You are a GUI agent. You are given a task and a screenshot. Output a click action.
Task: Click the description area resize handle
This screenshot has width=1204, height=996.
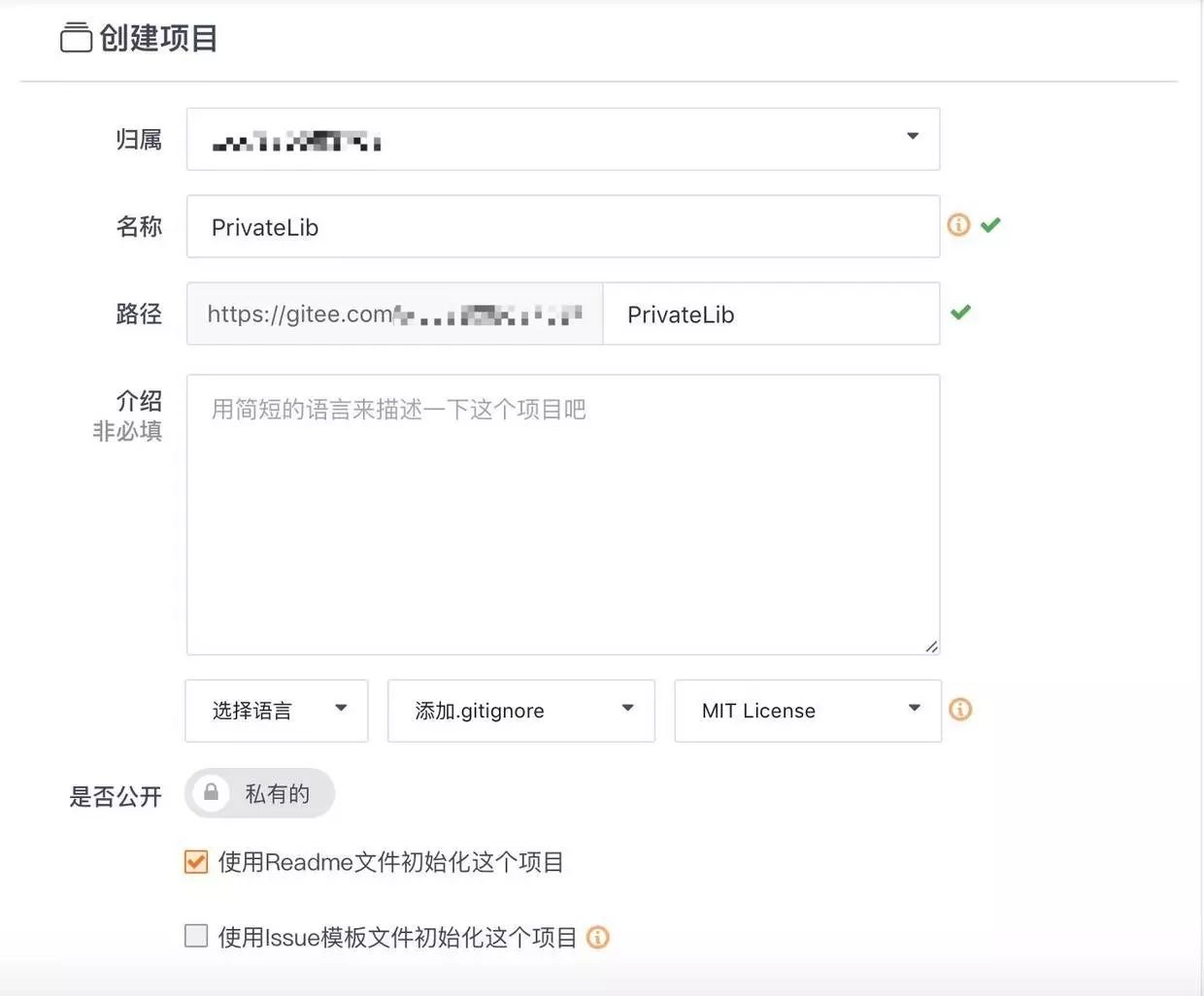931,647
